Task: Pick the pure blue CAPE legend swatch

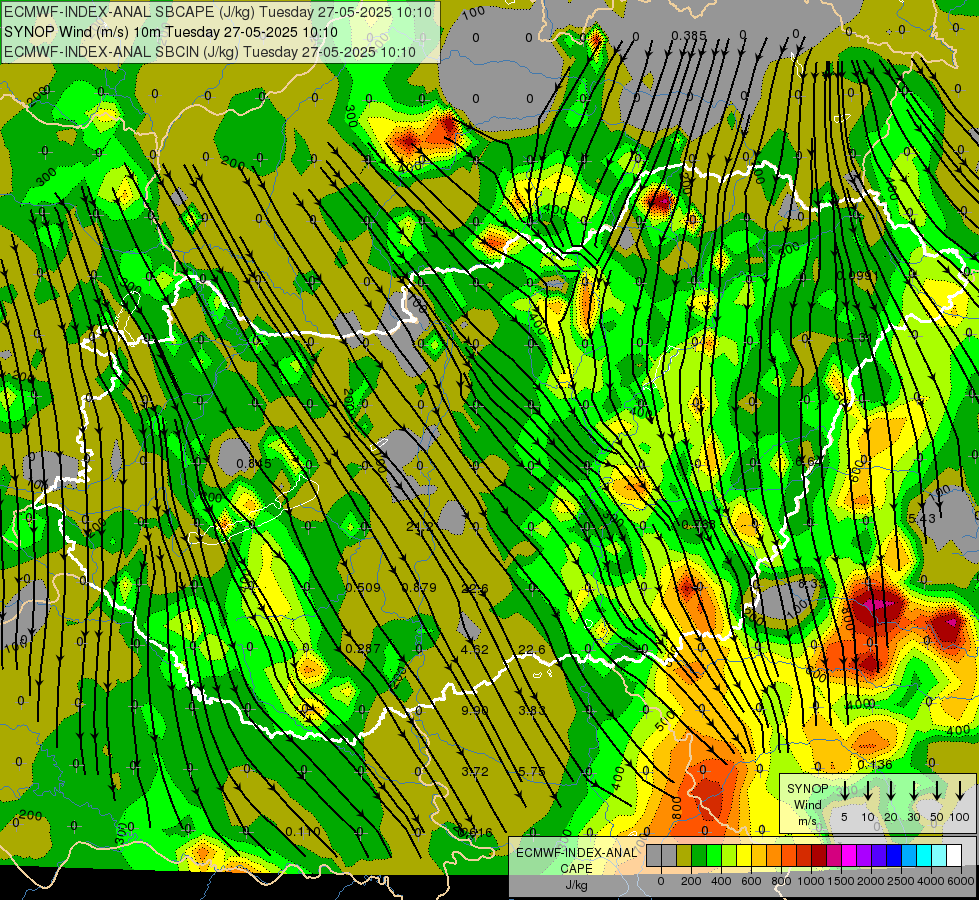Action: coord(893,855)
